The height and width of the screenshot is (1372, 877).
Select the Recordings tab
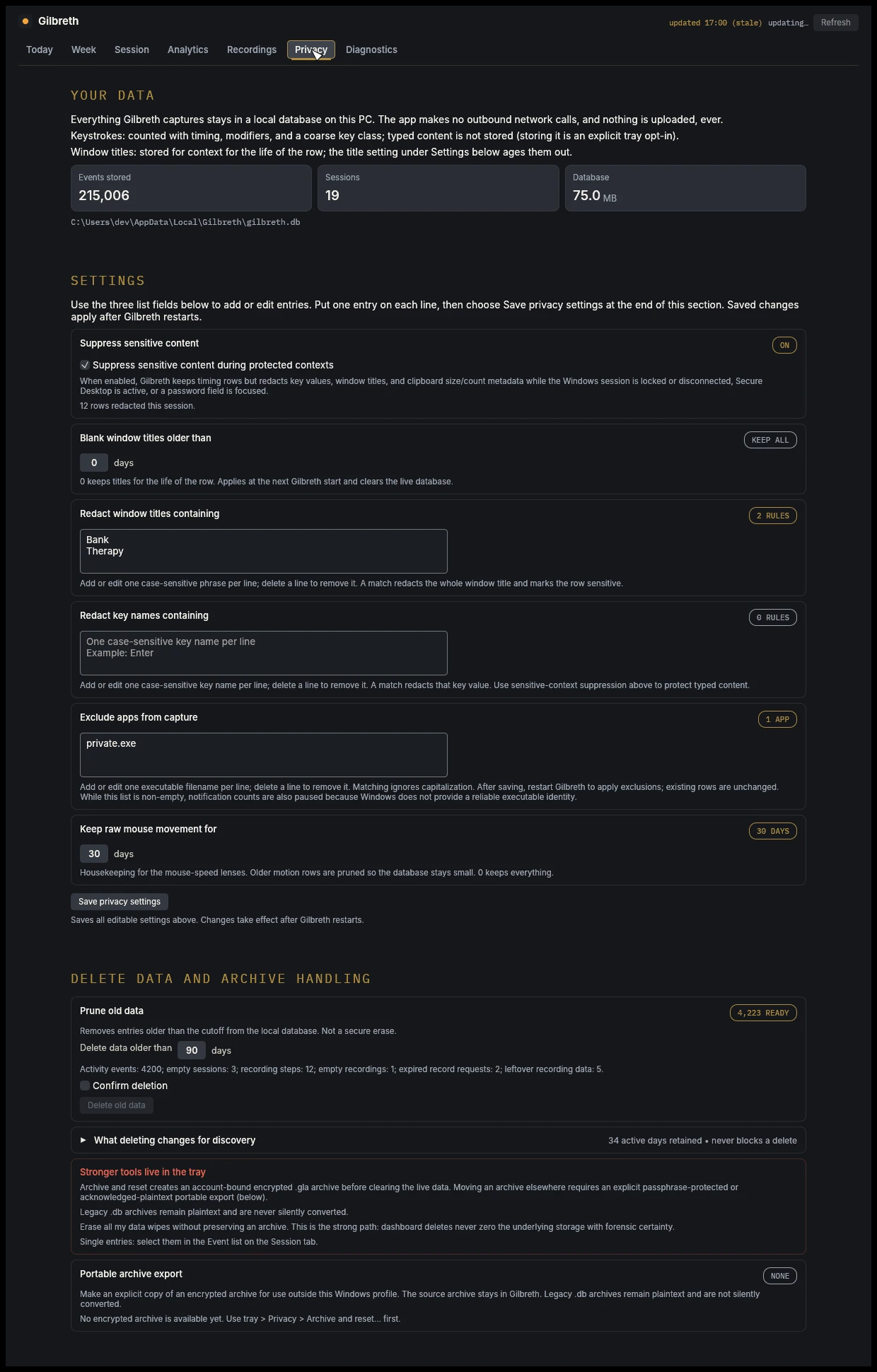click(252, 50)
